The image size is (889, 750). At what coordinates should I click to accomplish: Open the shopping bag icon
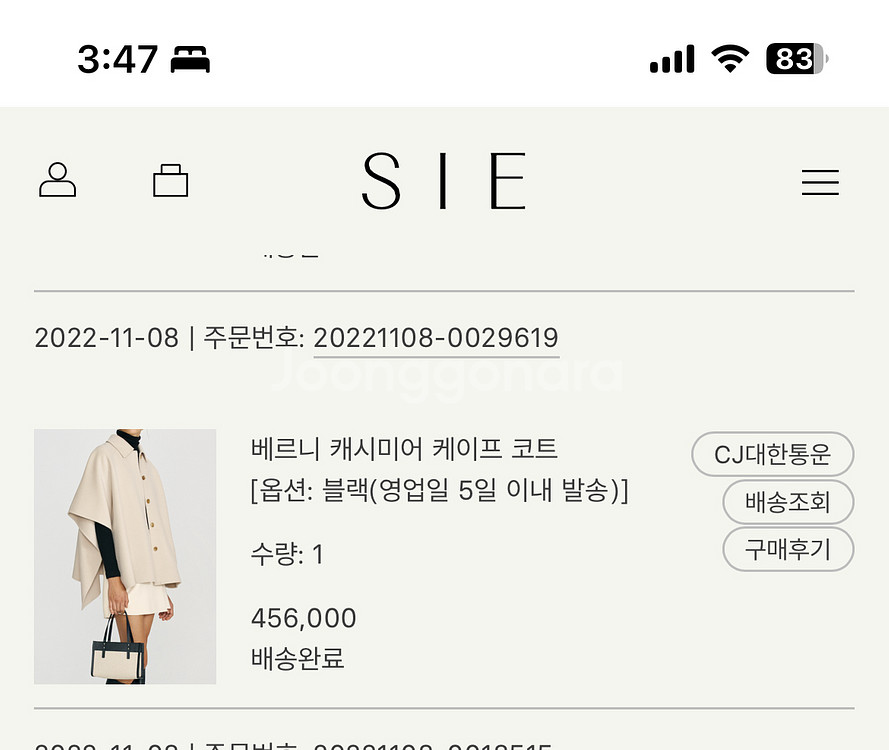[x=170, y=180]
